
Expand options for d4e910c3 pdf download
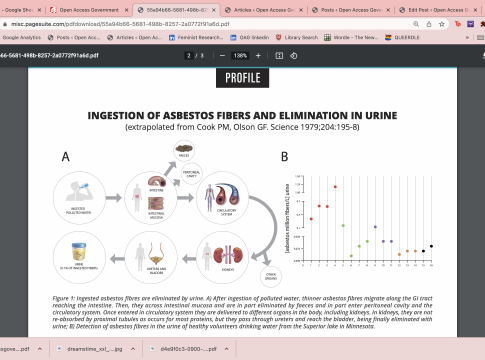coord(227,349)
